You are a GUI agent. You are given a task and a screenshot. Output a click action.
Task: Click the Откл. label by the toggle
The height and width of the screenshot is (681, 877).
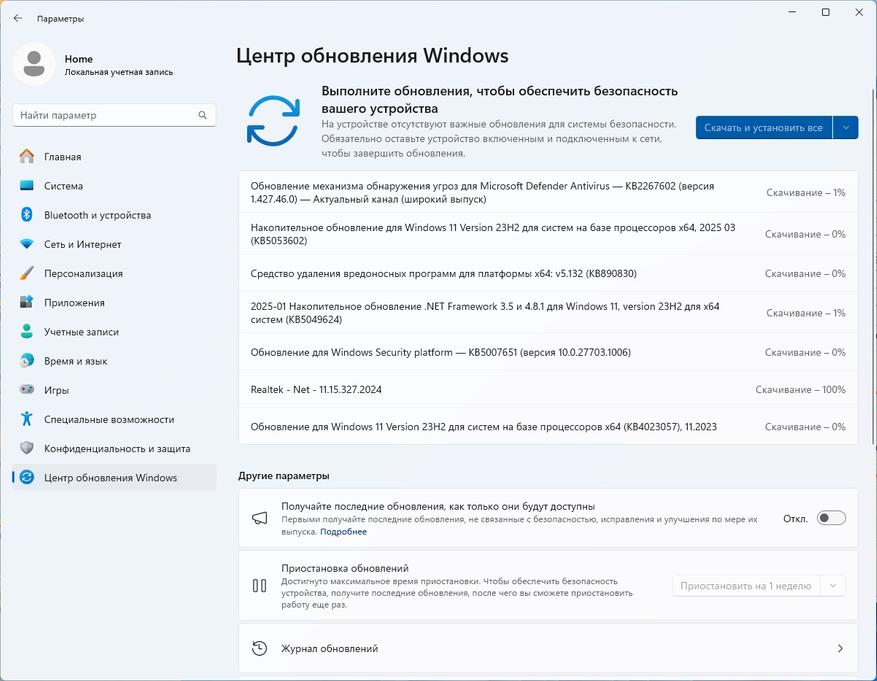795,519
